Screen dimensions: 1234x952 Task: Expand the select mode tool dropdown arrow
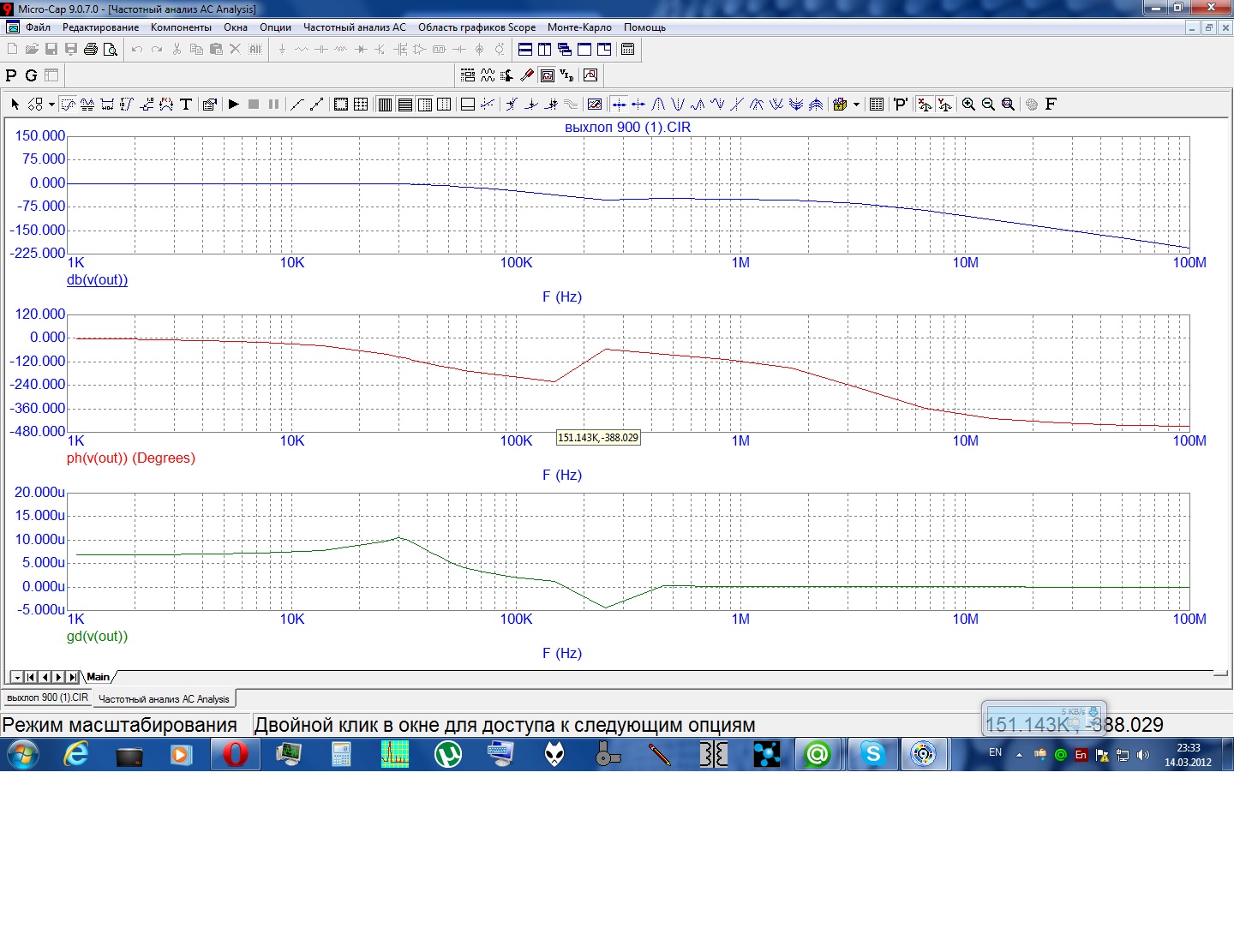pos(51,105)
